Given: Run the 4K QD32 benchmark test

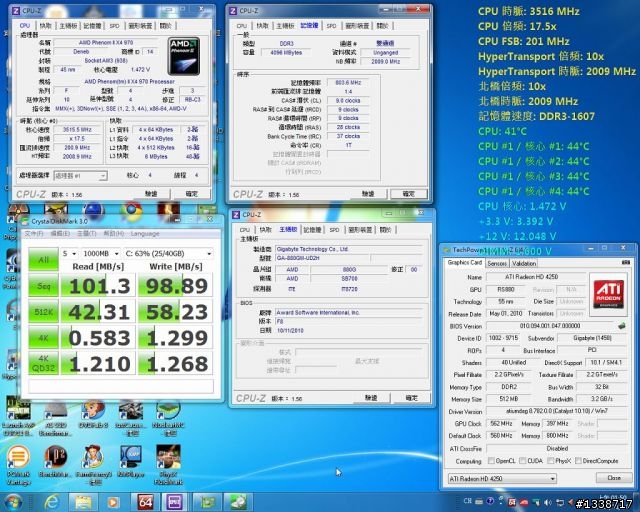Looking at the screenshot, I should coord(43,363).
